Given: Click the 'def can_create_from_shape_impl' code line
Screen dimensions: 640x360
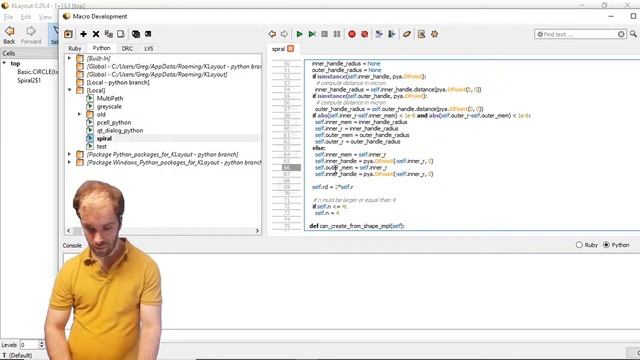Looking at the screenshot, I should pos(357,226).
